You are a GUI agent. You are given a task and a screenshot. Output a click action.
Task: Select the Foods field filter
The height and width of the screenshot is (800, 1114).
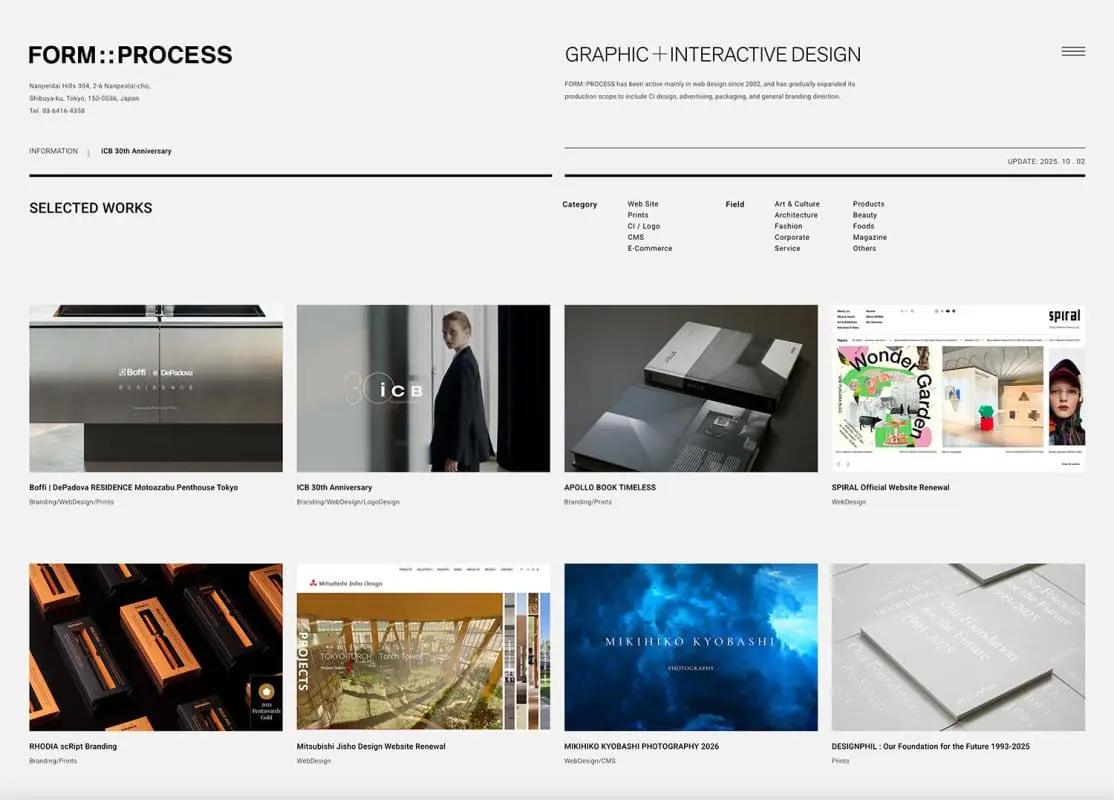[863, 226]
